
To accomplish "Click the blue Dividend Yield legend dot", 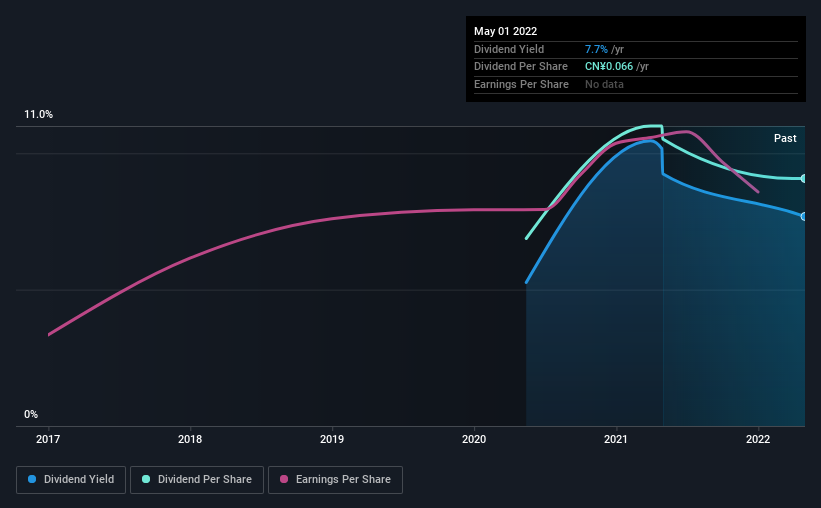I will coord(32,479).
